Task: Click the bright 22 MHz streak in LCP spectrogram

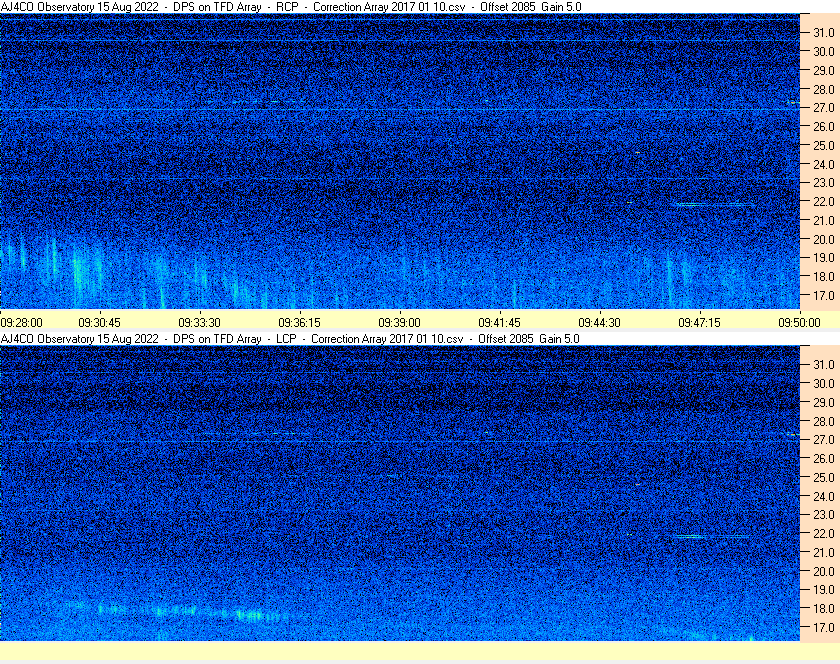Action: tap(711, 536)
